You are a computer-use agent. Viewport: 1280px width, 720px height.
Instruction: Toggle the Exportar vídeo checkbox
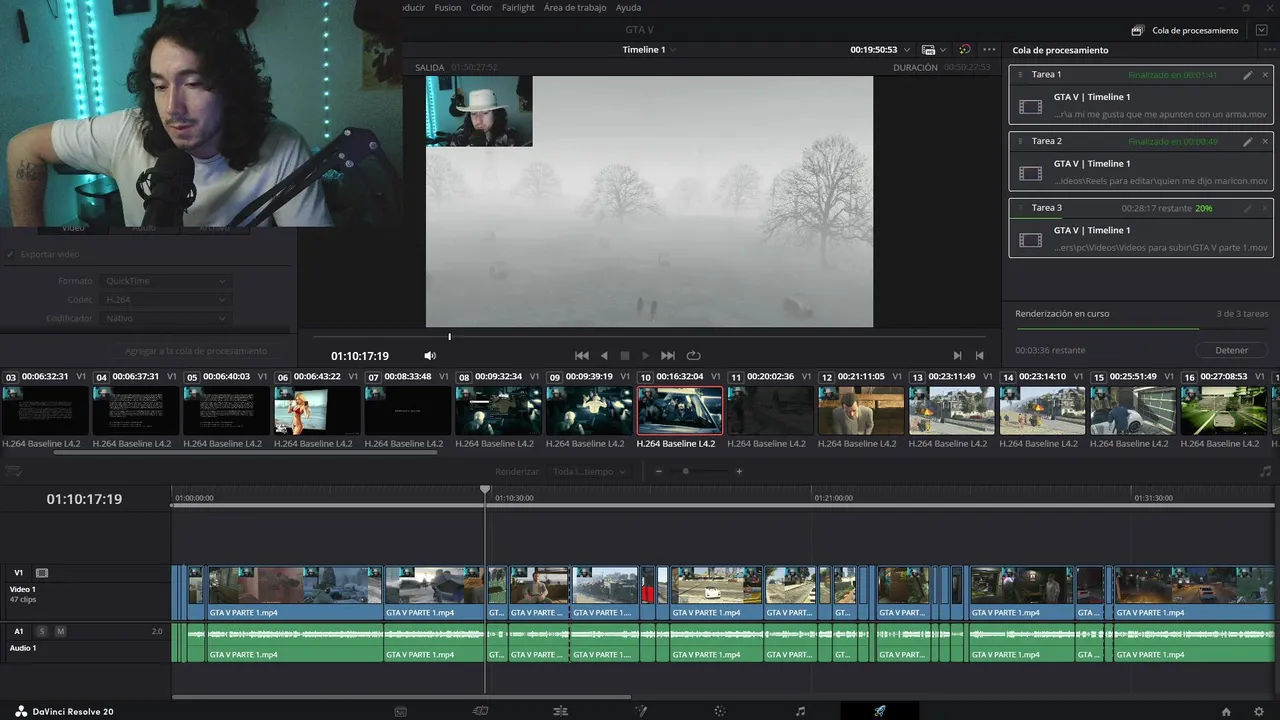point(10,254)
